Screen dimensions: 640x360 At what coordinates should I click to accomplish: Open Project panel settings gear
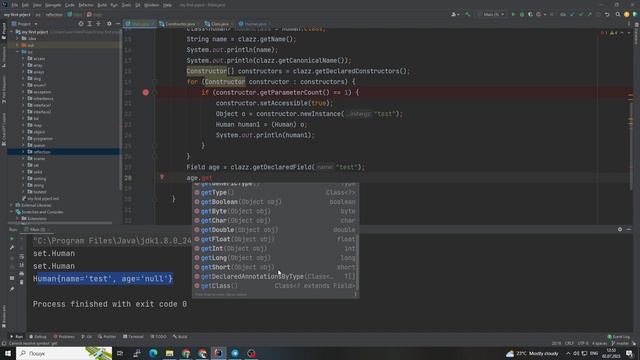click(x=109, y=24)
